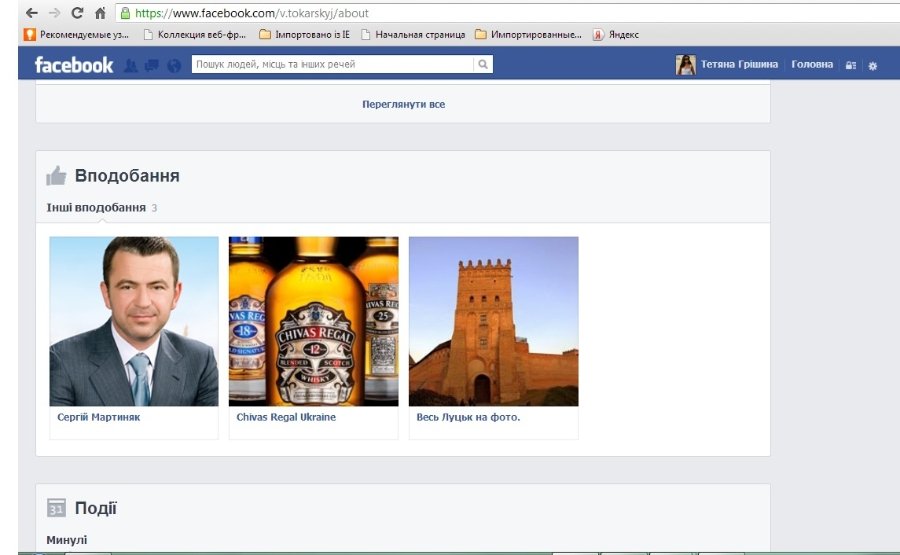
Task: Click the search magnifier button
Action: tap(482, 65)
